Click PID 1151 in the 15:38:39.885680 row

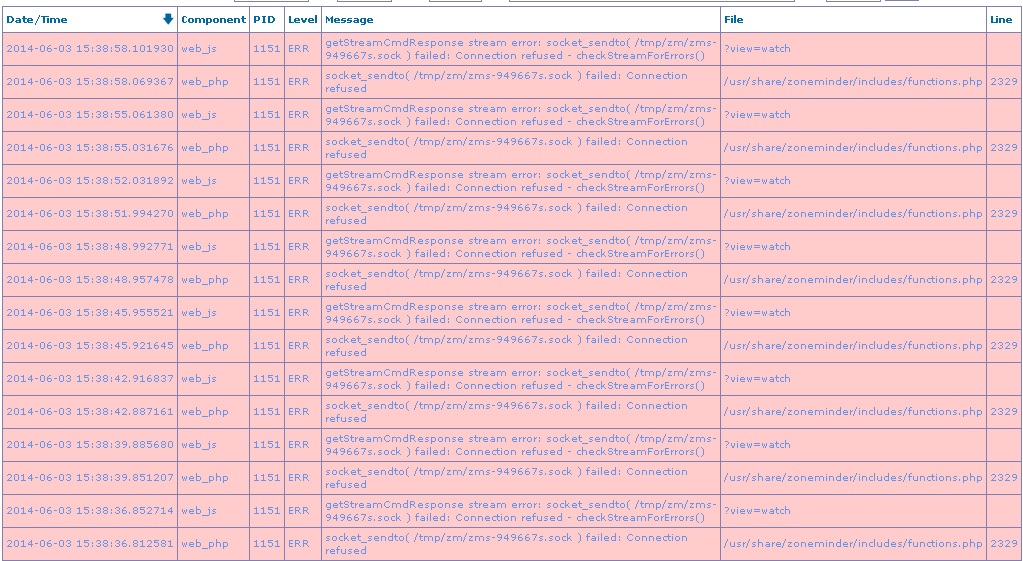click(266, 444)
